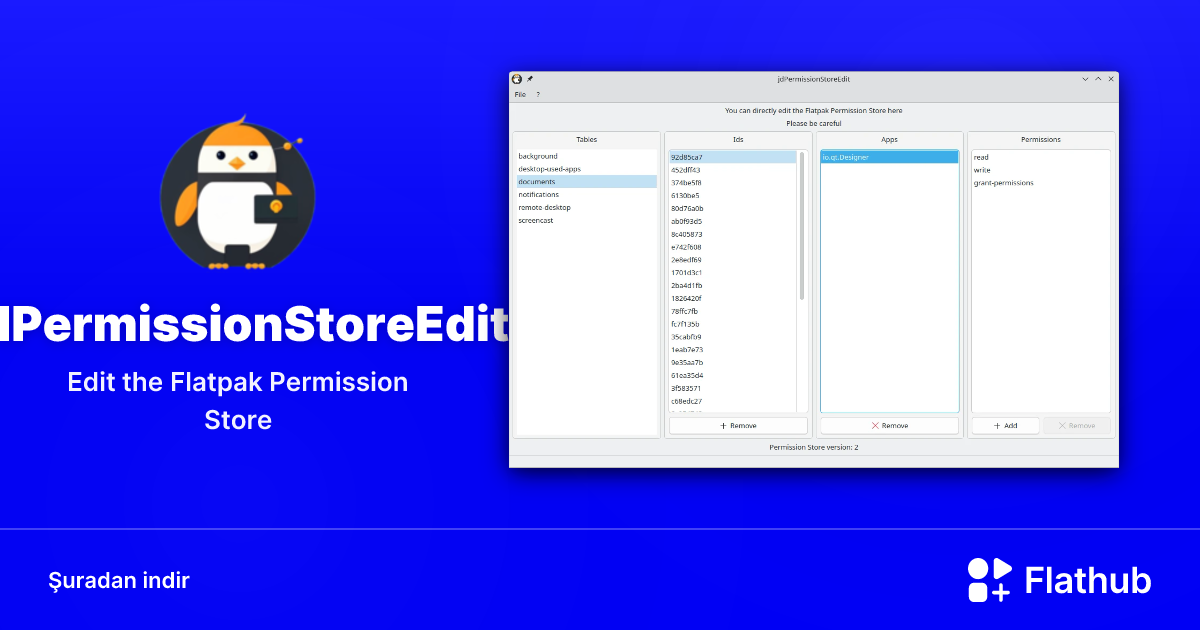Click the chevron shade icon in the title bar
Screen dimensions: 1200x630
pos(1084,78)
